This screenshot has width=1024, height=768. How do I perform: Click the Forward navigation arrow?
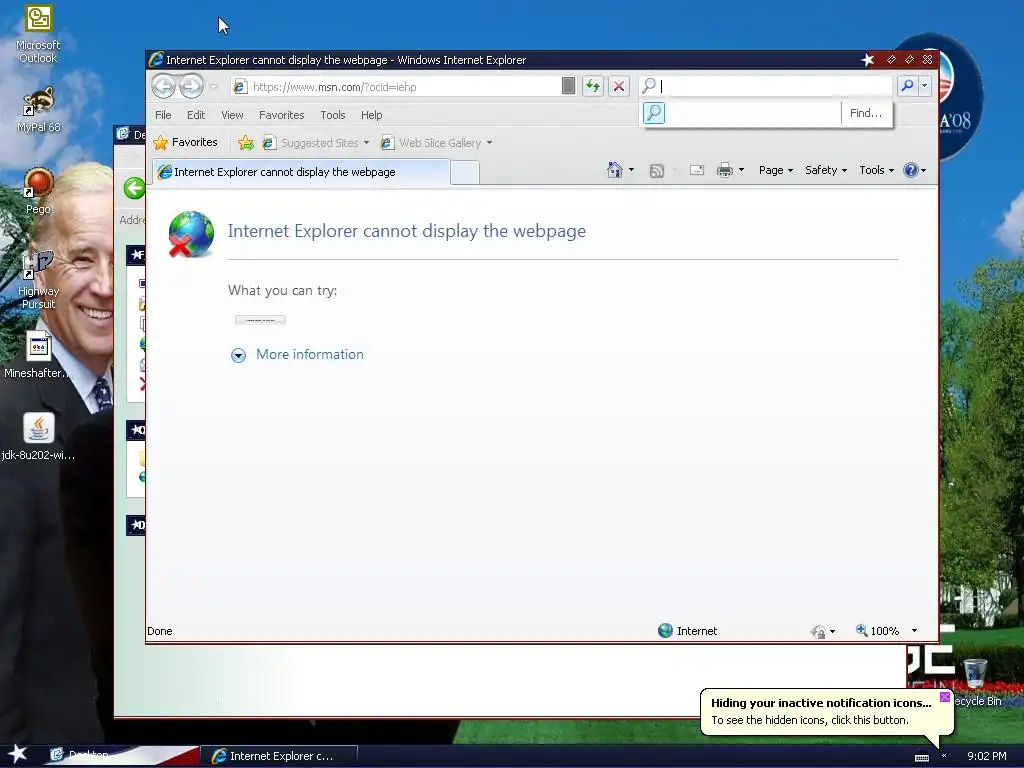(191, 86)
